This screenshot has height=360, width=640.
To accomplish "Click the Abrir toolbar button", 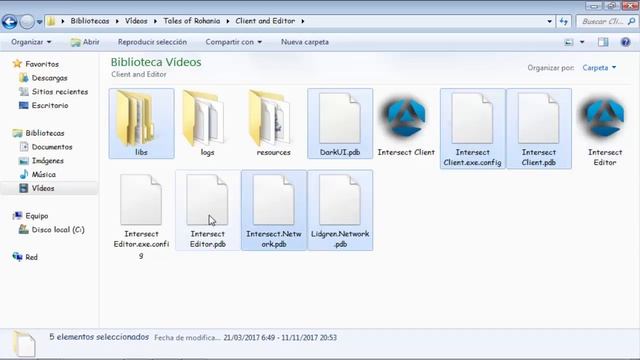I will tap(85, 42).
